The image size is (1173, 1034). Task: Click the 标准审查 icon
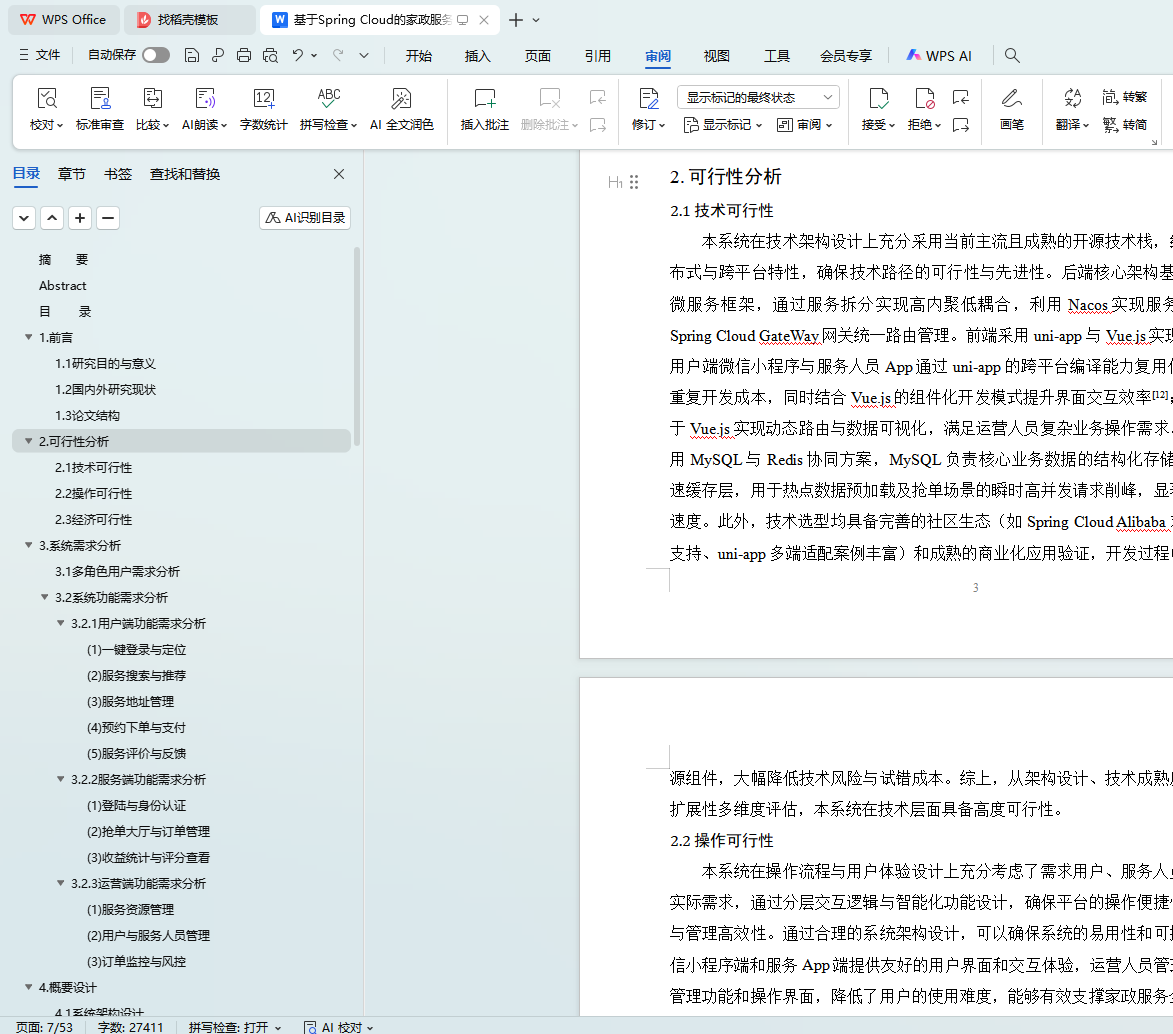pyautogui.click(x=100, y=98)
